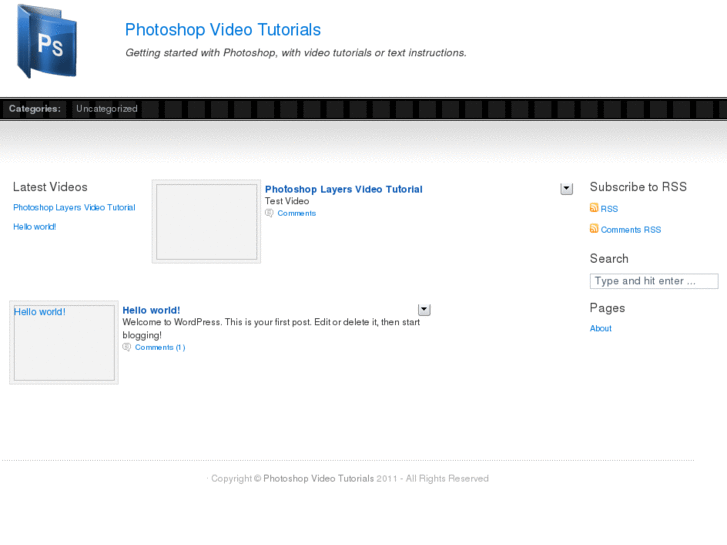Select Hello world! in Latest Videos sidebar
The height and width of the screenshot is (545, 727).
tap(35, 227)
